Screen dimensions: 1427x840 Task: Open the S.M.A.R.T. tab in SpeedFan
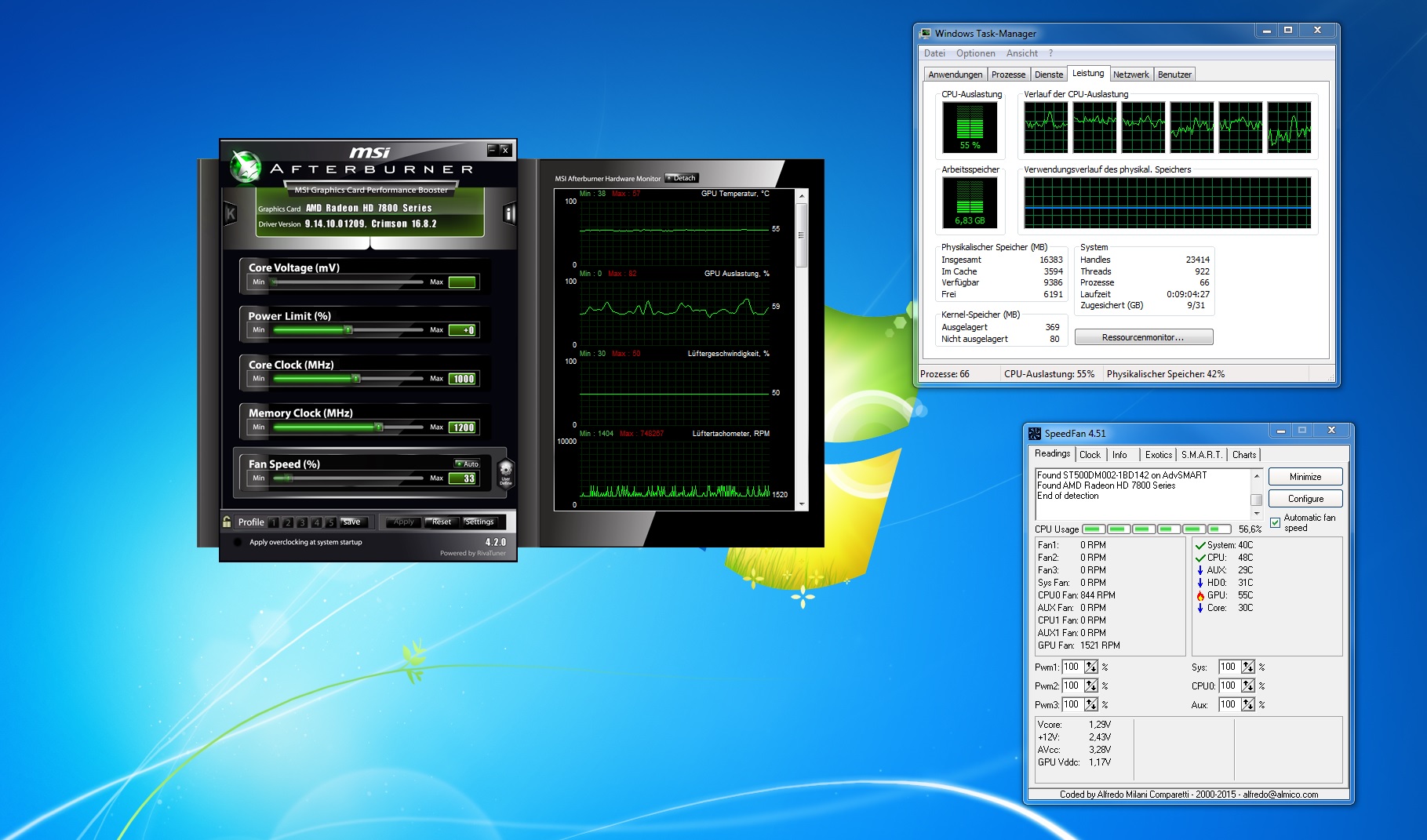point(1201,455)
